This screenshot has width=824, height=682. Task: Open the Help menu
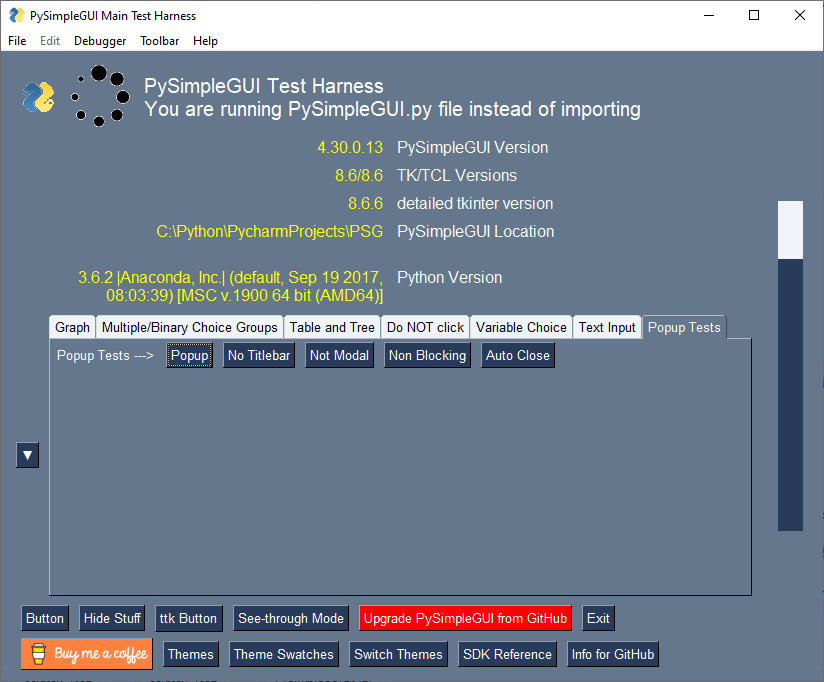click(x=205, y=41)
